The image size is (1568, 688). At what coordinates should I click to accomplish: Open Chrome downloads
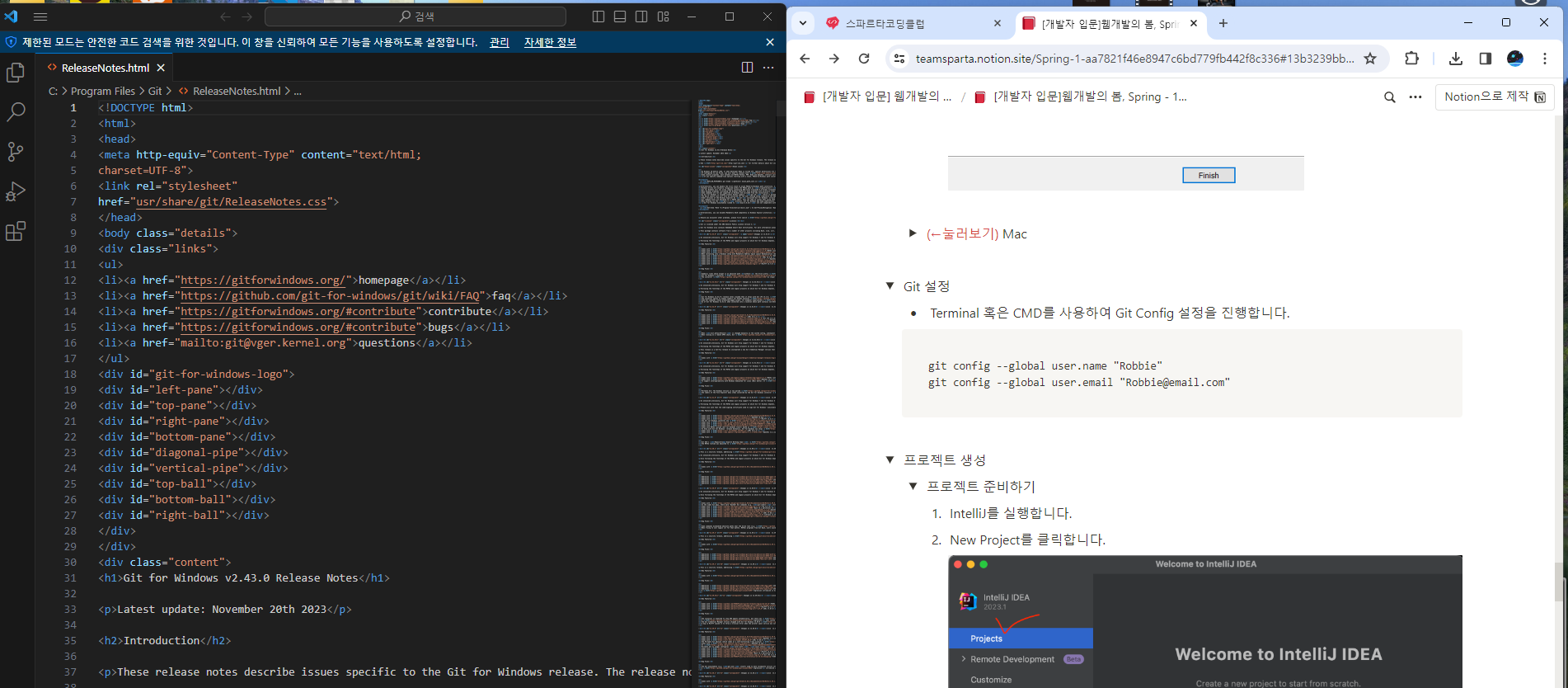[1456, 59]
